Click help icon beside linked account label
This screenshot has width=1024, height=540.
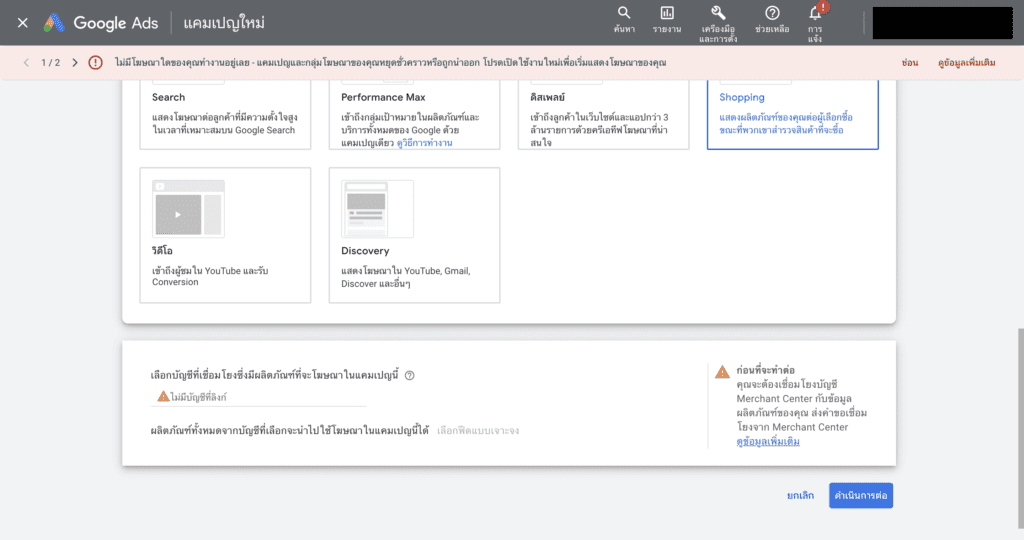[409, 375]
